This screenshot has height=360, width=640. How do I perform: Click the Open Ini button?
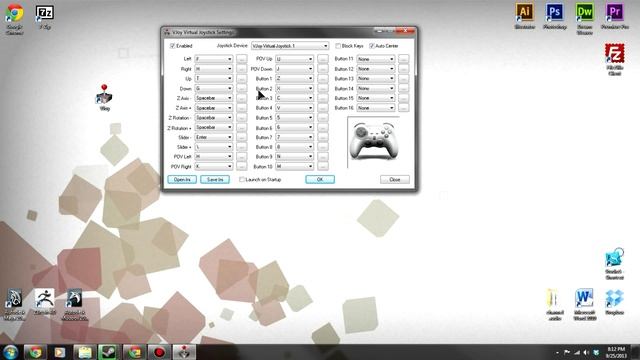pyautogui.click(x=182, y=180)
